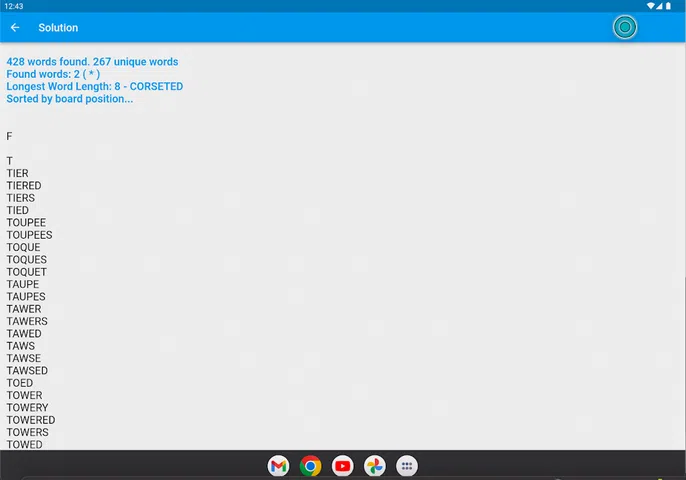
Task: Click the Longest Word Length CORSETED line
Action: pyautogui.click(x=94, y=87)
